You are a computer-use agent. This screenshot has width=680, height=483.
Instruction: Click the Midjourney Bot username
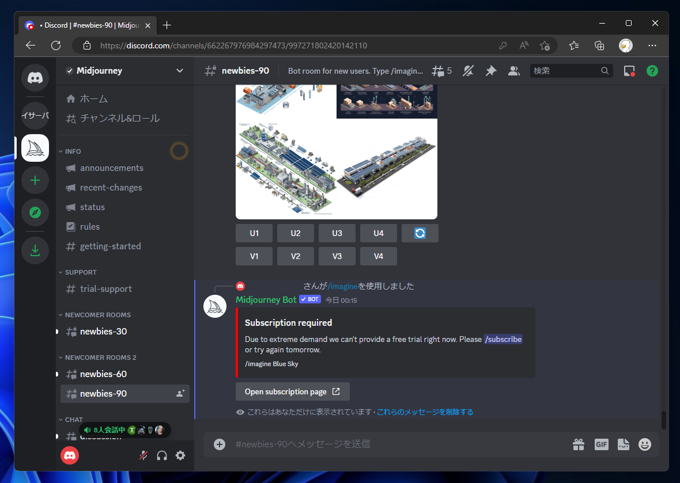tap(266, 300)
